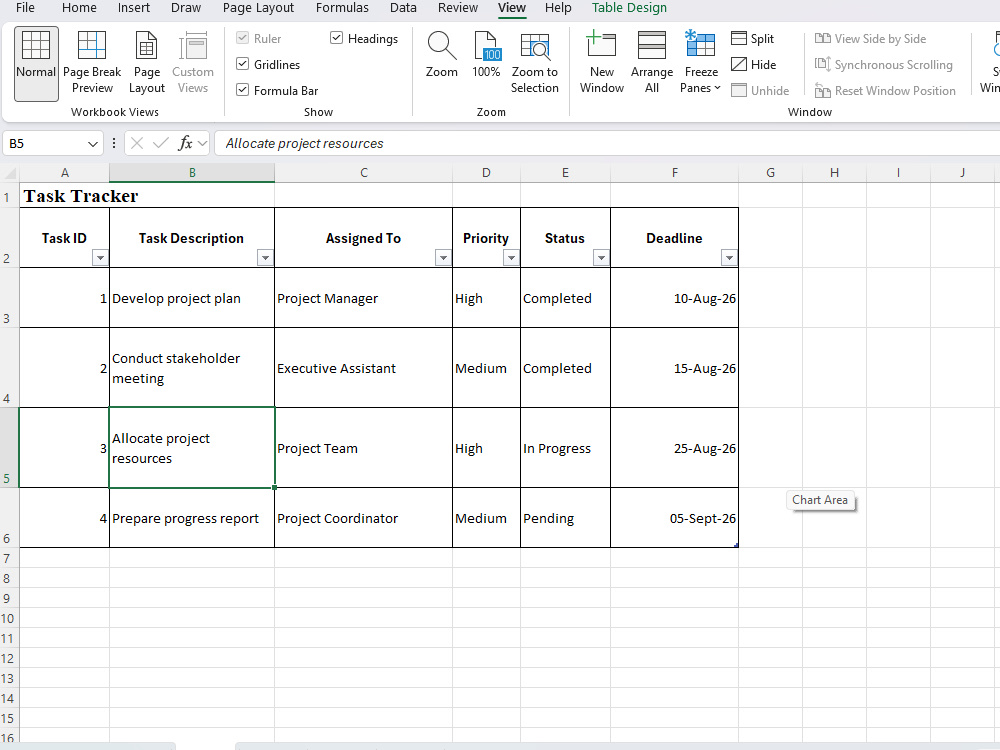Select column C header
1000x750 pixels.
(x=364, y=173)
